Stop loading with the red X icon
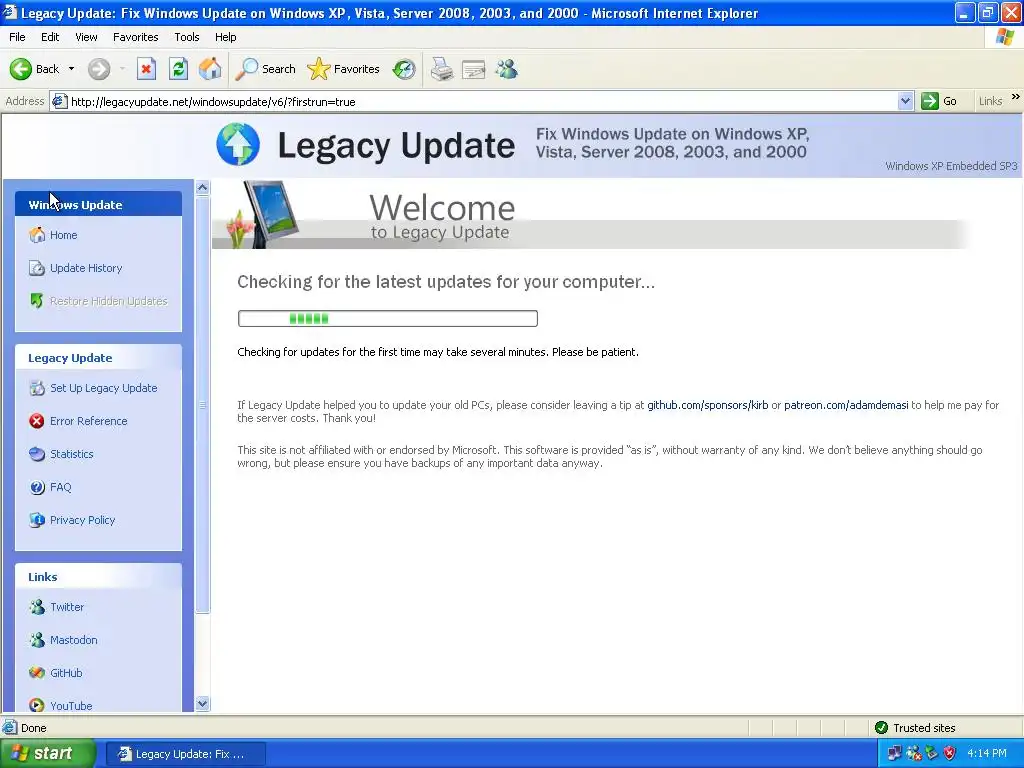The height and width of the screenshot is (768, 1024). pyautogui.click(x=146, y=69)
